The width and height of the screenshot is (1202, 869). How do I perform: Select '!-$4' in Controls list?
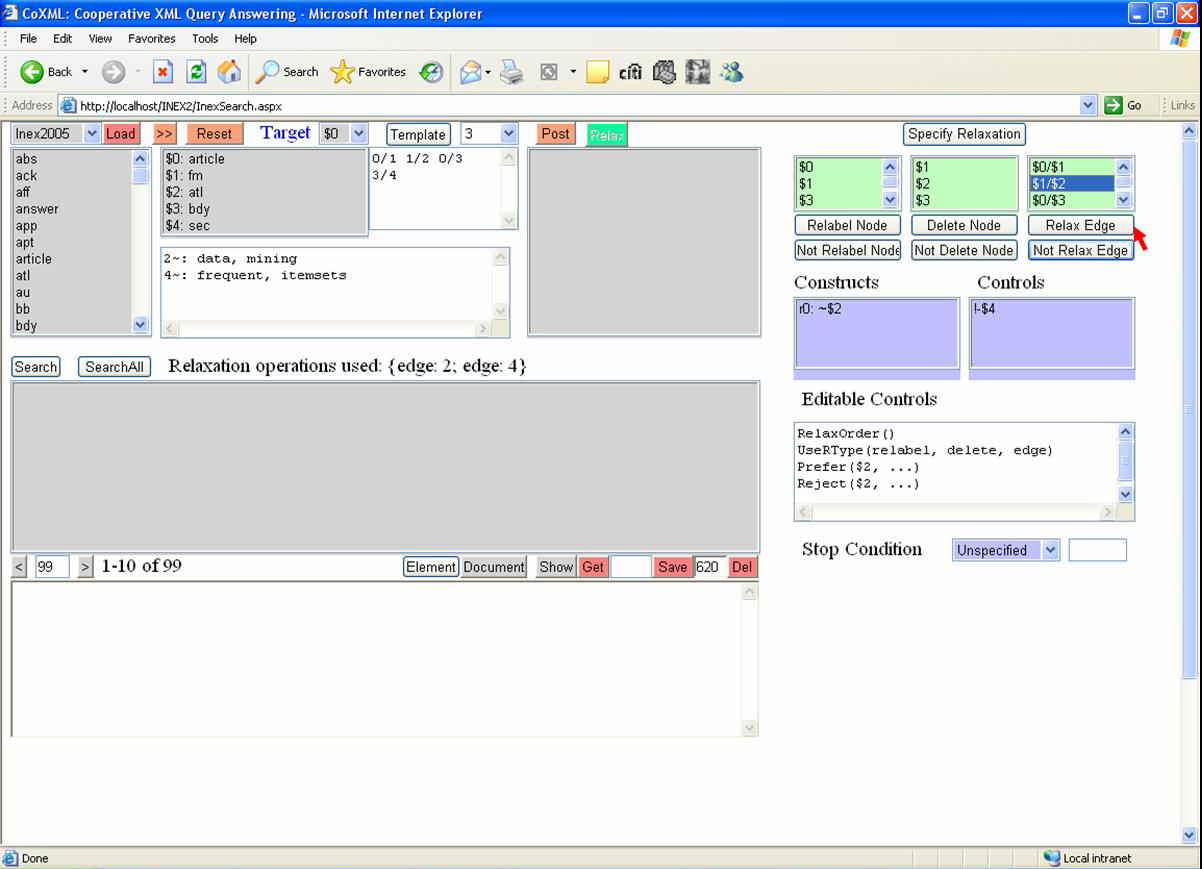click(1052, 309)
